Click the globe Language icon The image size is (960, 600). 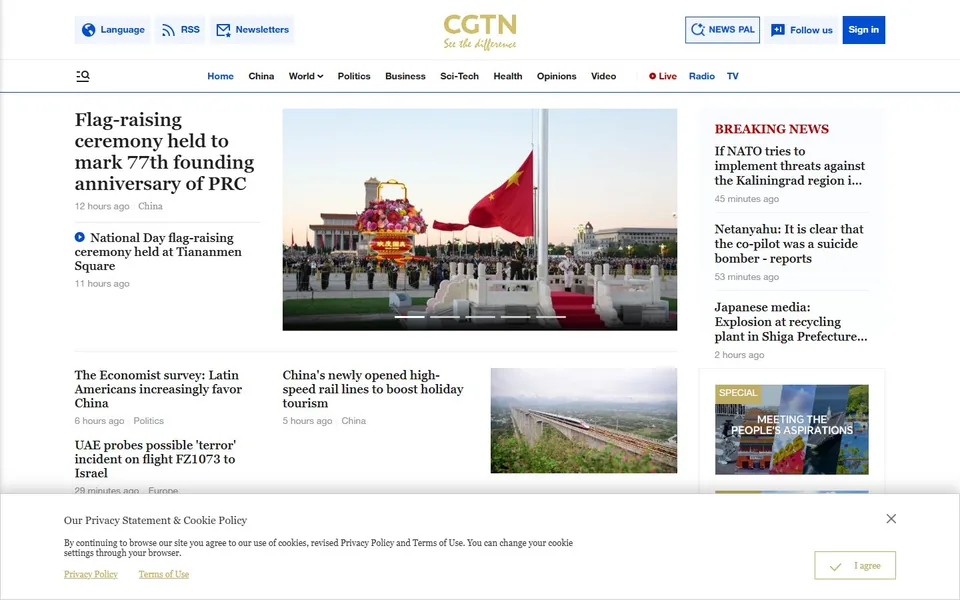89,30
